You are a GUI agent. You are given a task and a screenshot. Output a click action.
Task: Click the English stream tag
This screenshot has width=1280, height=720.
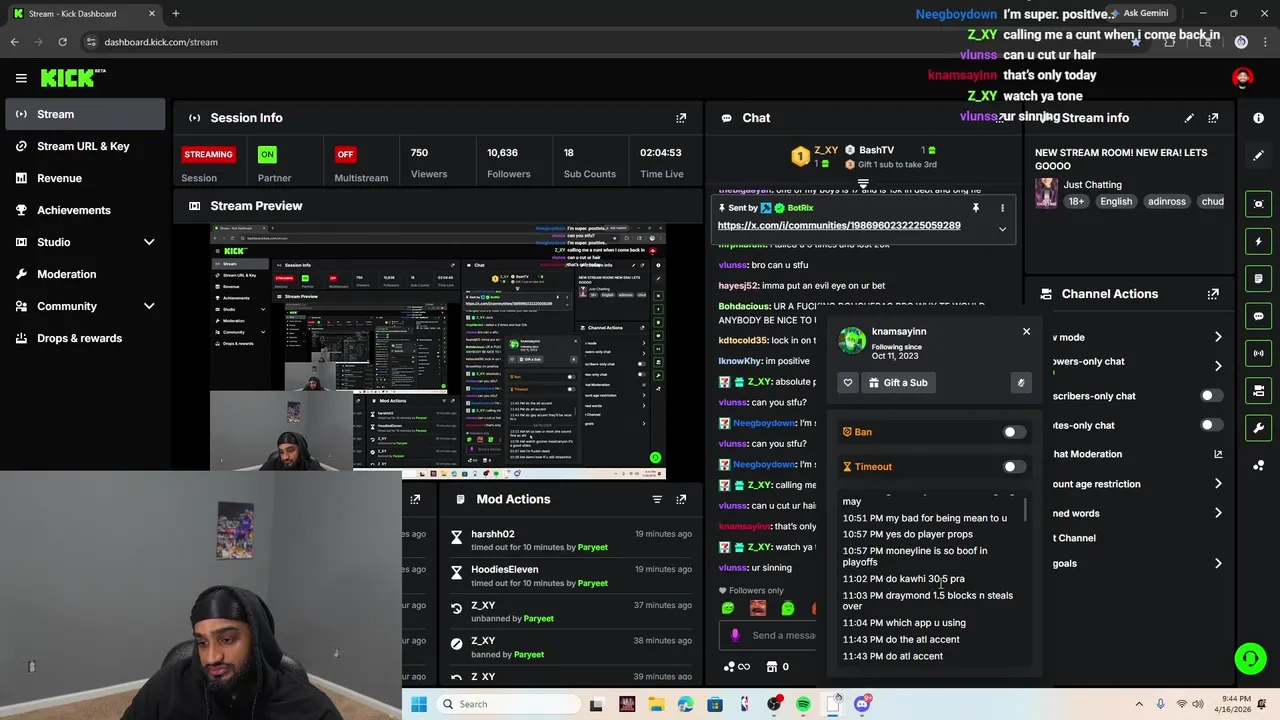point(1116,201)
